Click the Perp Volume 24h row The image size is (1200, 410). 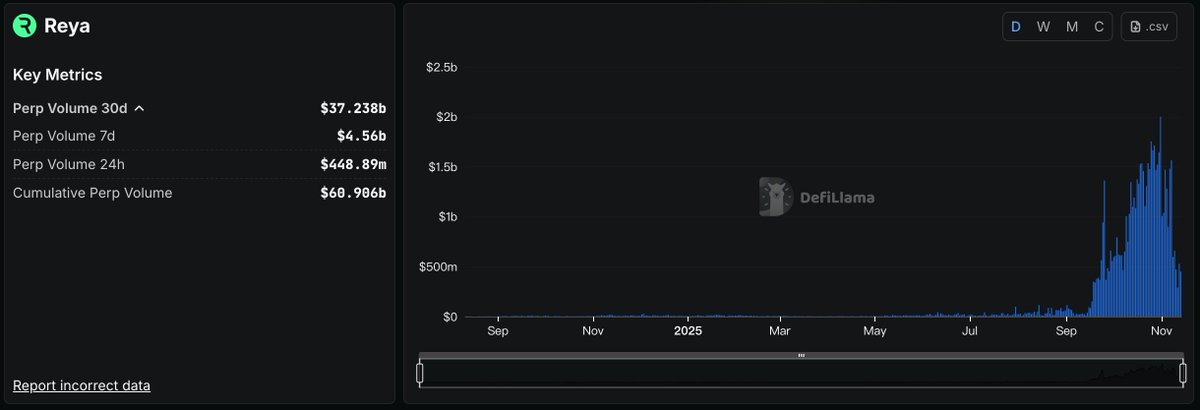pos(199,164)
